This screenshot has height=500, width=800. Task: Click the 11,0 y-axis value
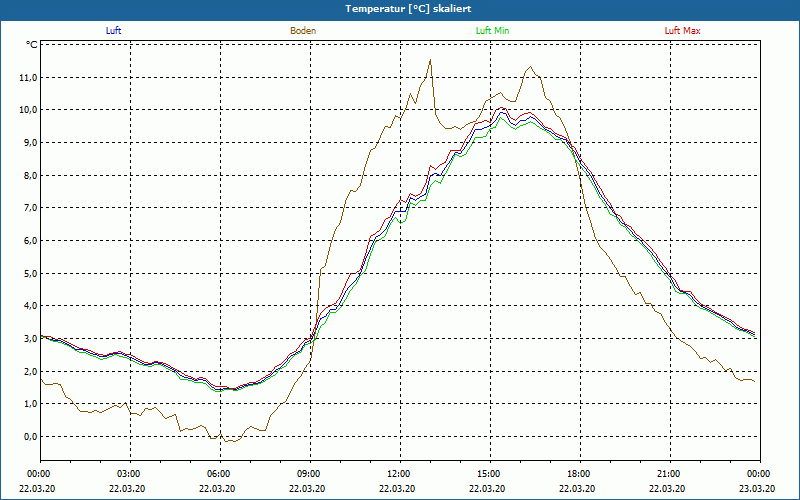(29, 78)
